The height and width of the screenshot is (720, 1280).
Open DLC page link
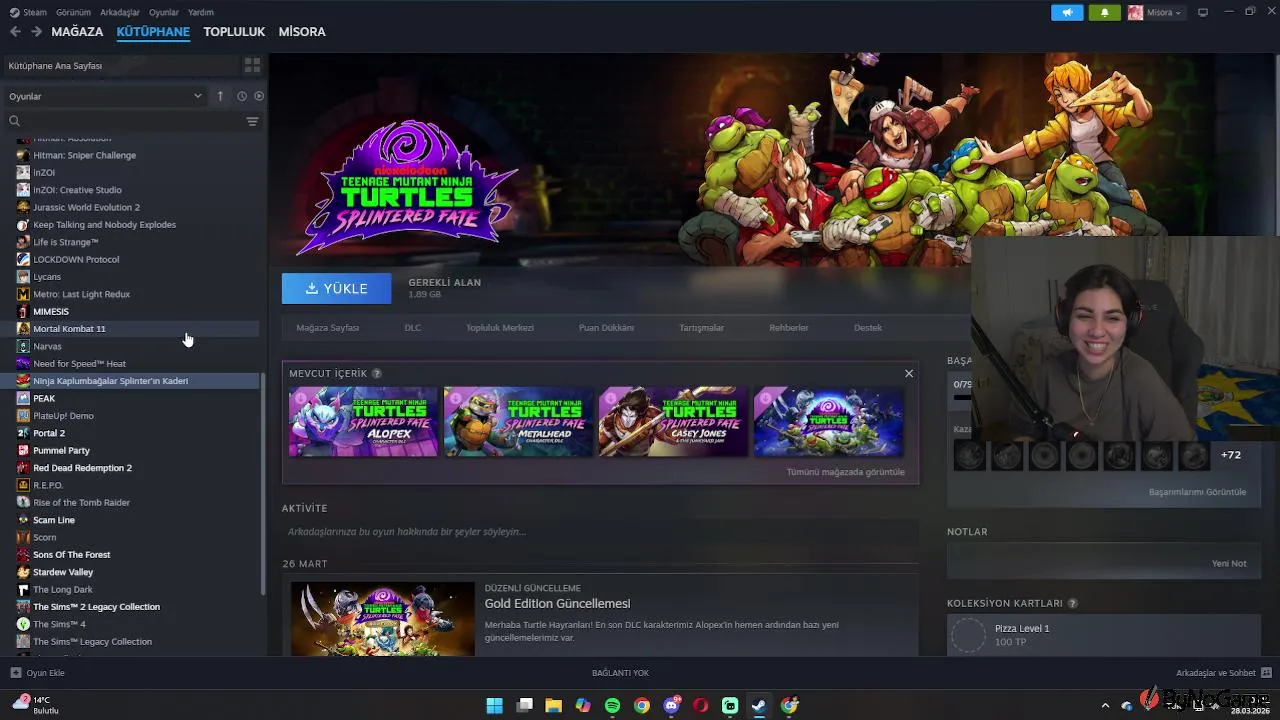click(x=413, y=328)
